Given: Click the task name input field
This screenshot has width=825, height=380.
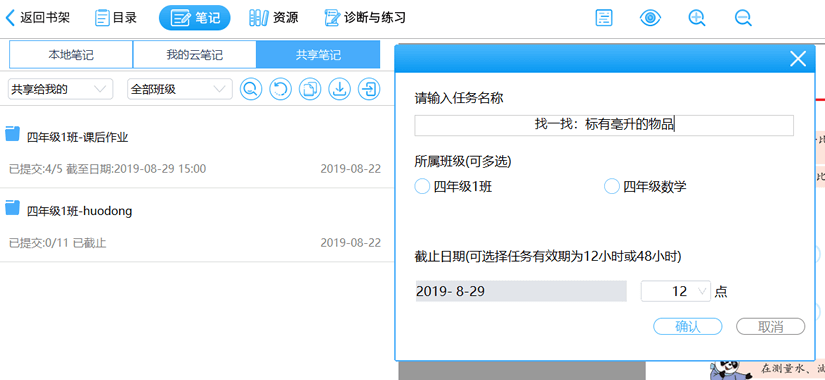Looking at the screenshot, I should 603,125.
